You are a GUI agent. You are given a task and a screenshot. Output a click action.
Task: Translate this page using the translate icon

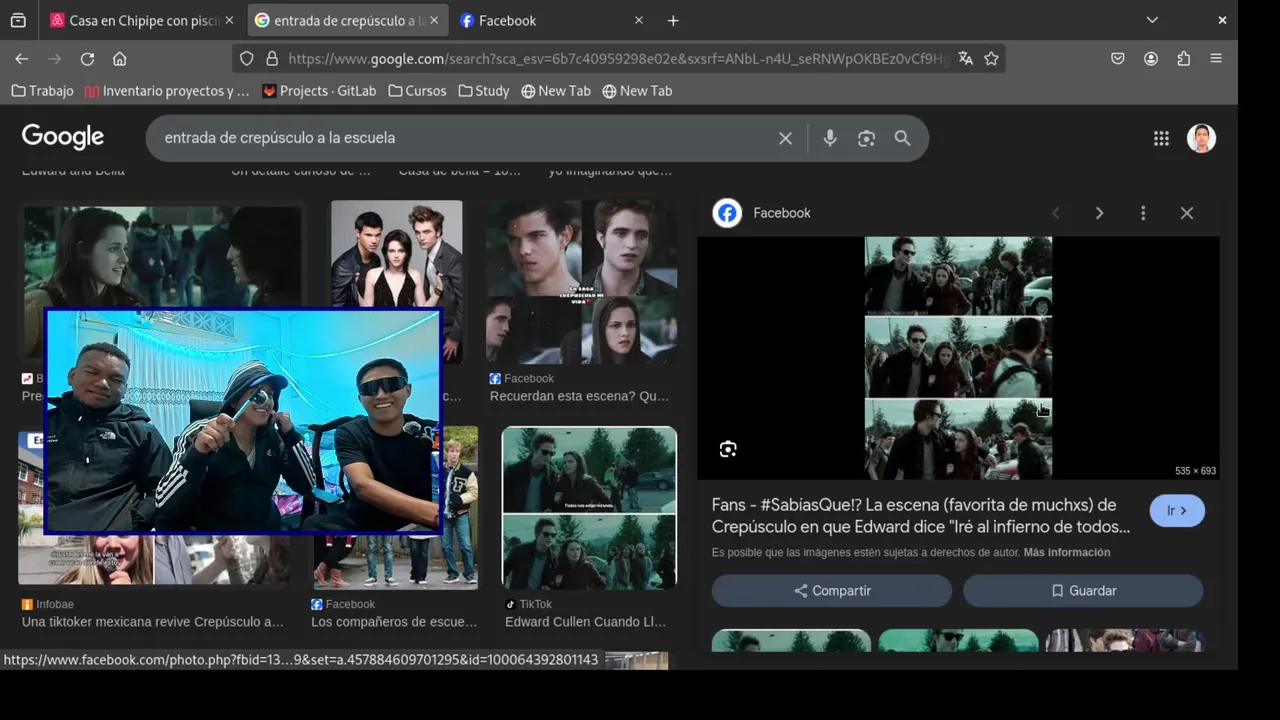(x=965, y=59)
